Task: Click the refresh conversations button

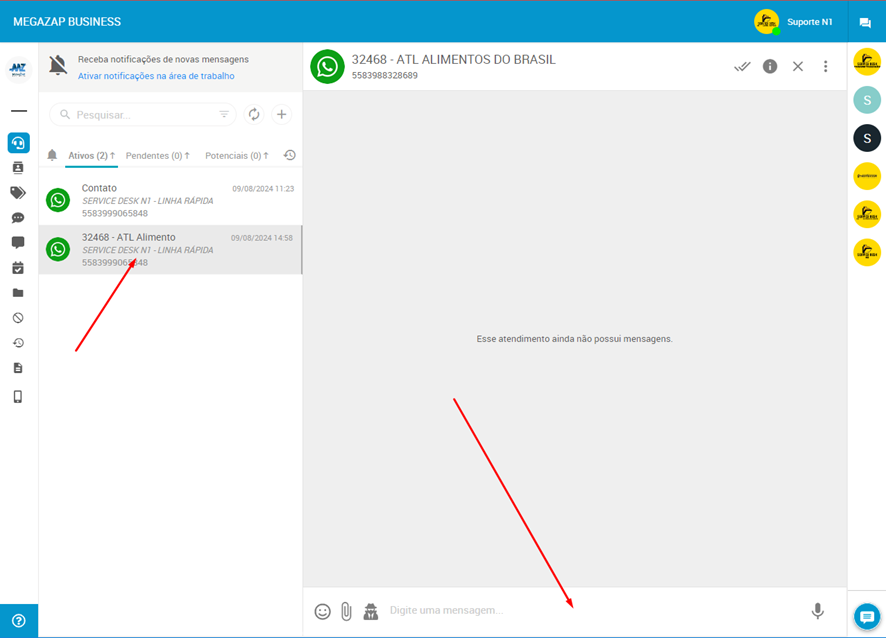Action: pos(254,115)
